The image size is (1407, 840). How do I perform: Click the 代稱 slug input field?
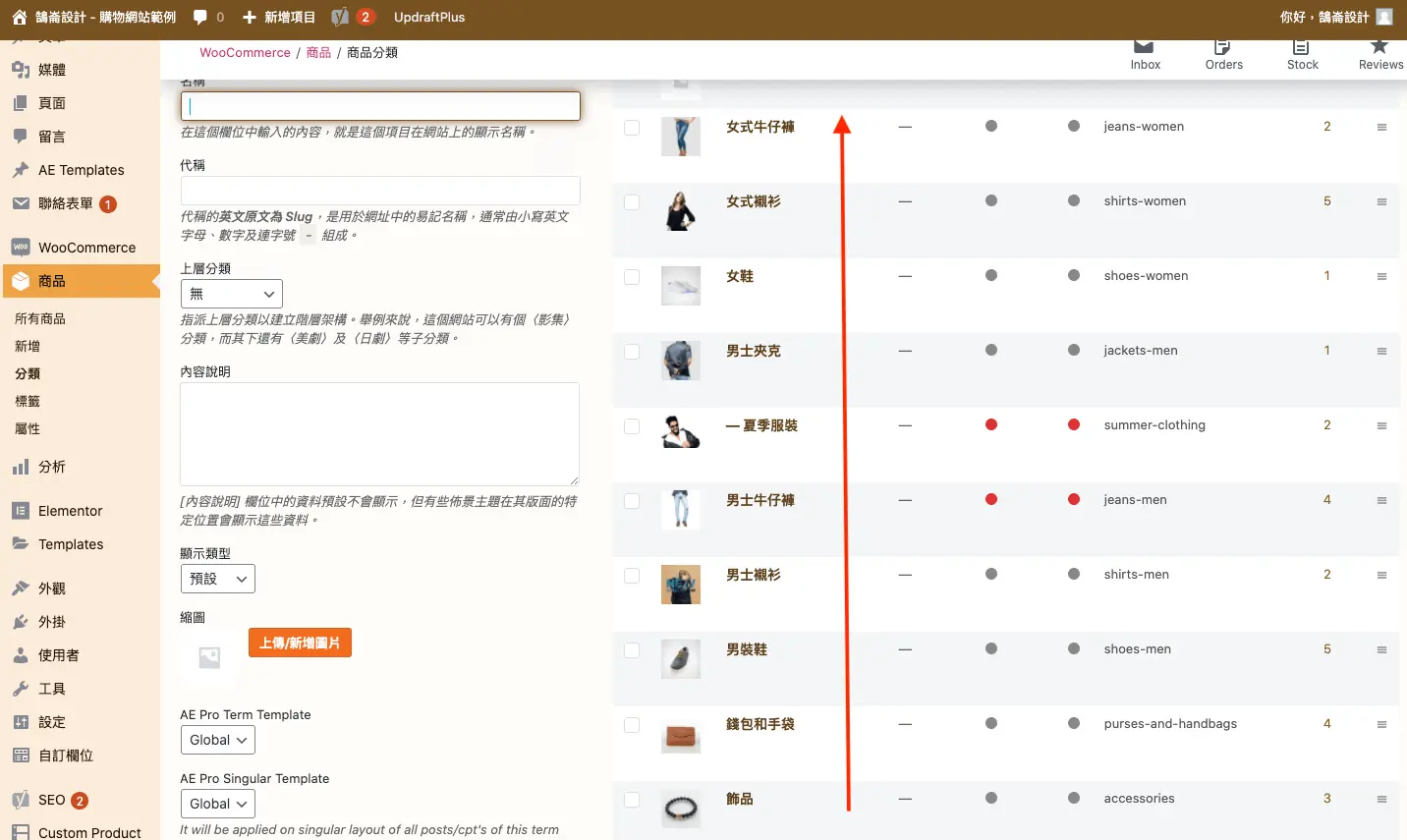pos(380,191)
